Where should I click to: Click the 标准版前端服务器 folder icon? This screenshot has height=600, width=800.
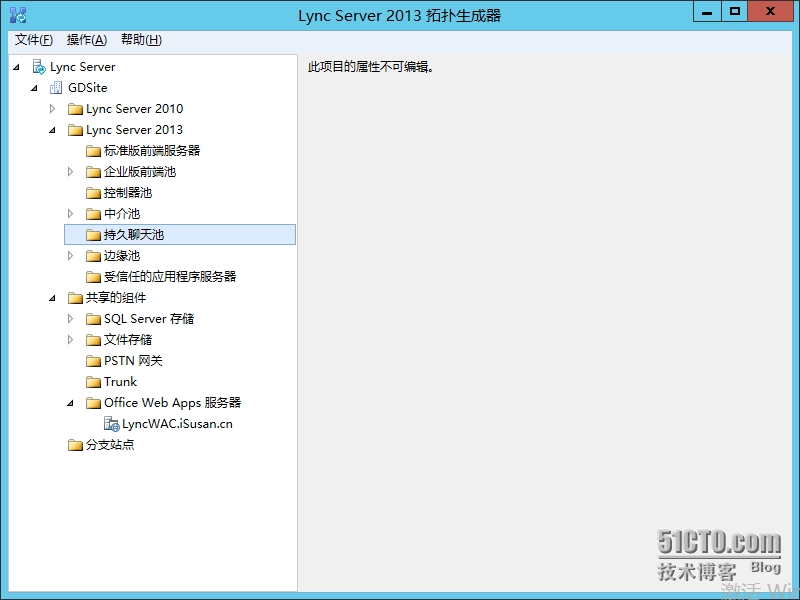93,151
